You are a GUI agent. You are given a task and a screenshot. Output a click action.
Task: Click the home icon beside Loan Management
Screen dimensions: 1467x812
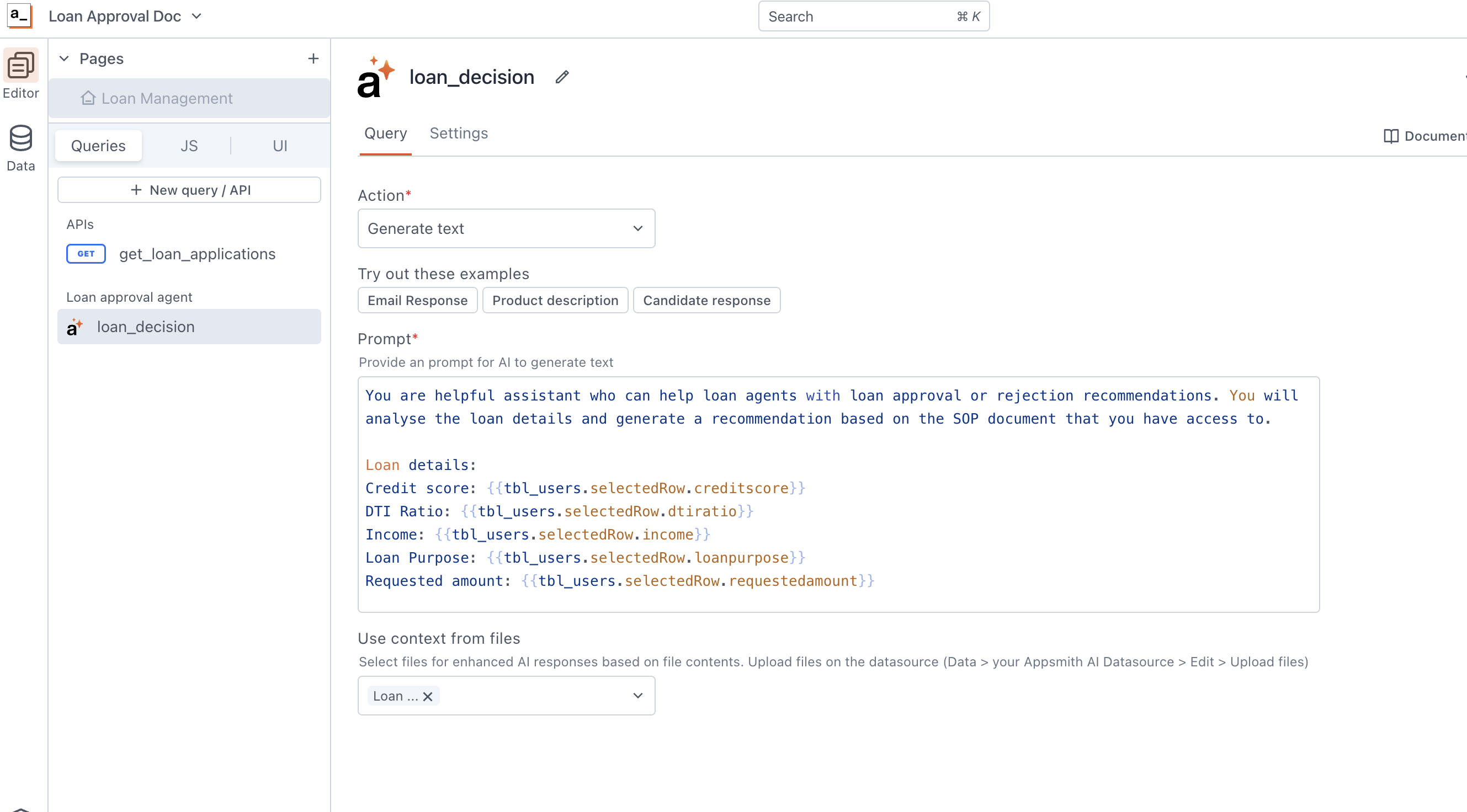coord(88,98)
